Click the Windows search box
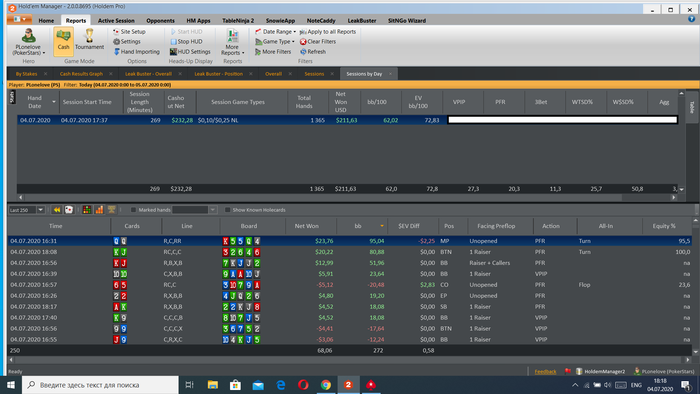The width and height of the screenshot is (700, 394). tap(100, 385)
